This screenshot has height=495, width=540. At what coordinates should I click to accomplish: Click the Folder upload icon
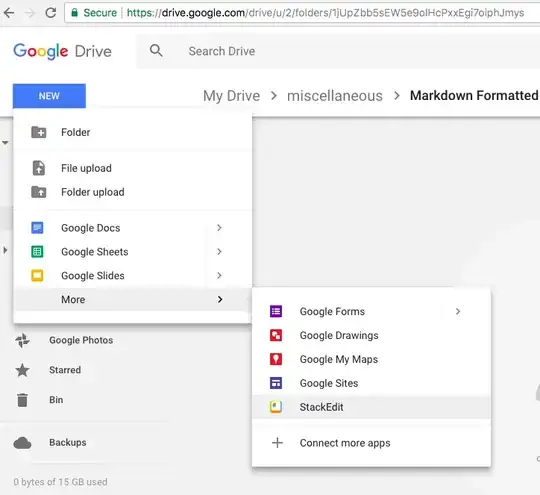coord(39,192)
